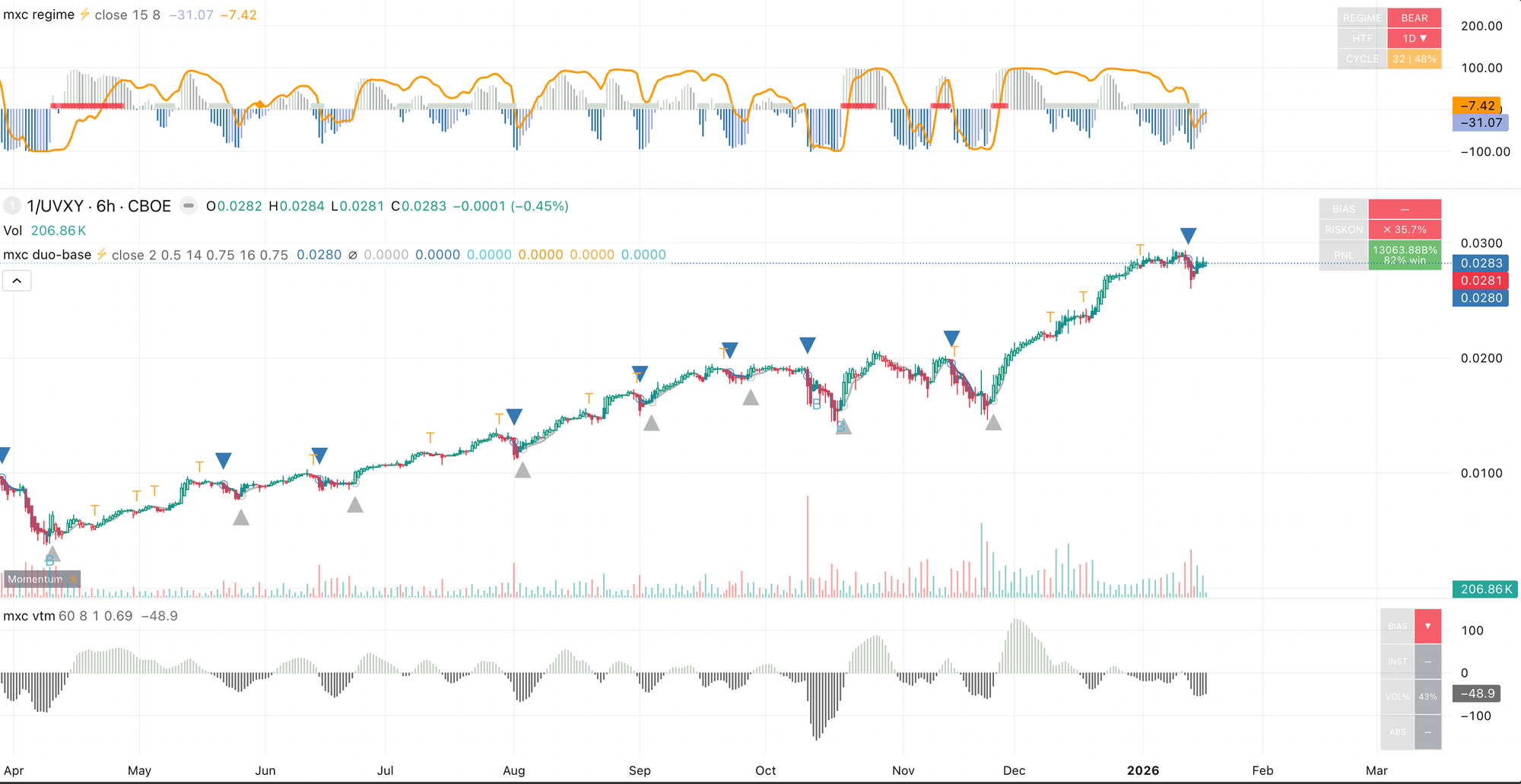
Task: Click the blue down-triangle signal at early August
Action: 514,416
